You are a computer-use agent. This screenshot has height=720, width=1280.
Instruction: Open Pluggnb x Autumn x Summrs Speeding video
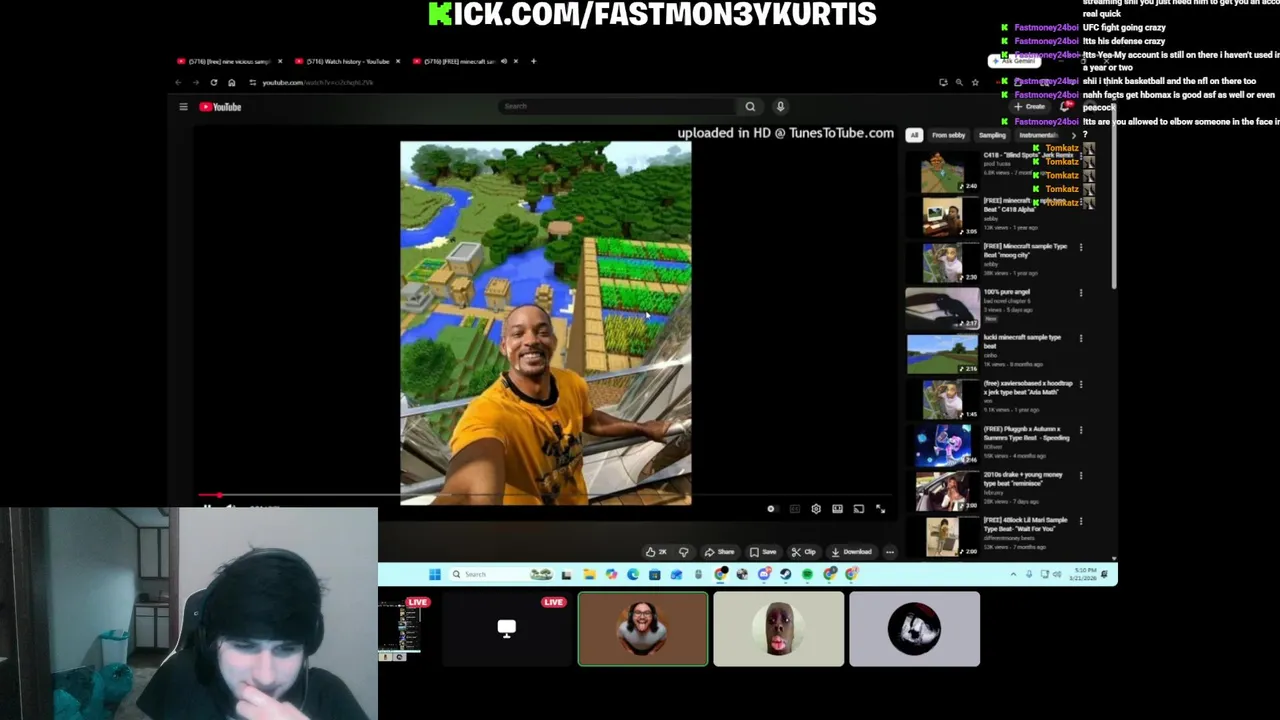point(942,445)
